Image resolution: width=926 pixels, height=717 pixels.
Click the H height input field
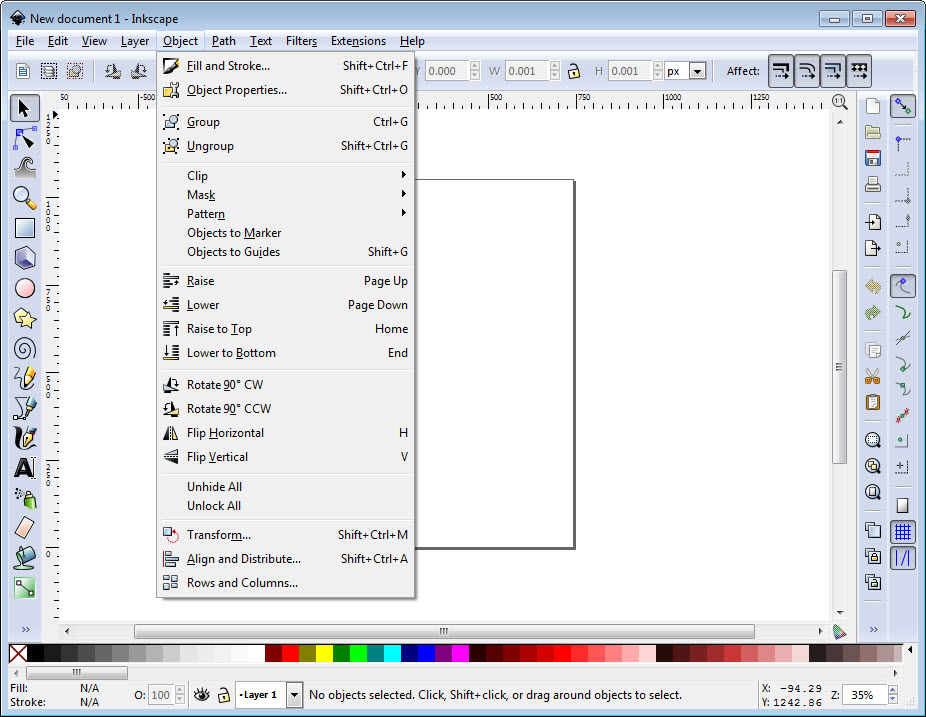pyautogui.click(x=630, y=71)
